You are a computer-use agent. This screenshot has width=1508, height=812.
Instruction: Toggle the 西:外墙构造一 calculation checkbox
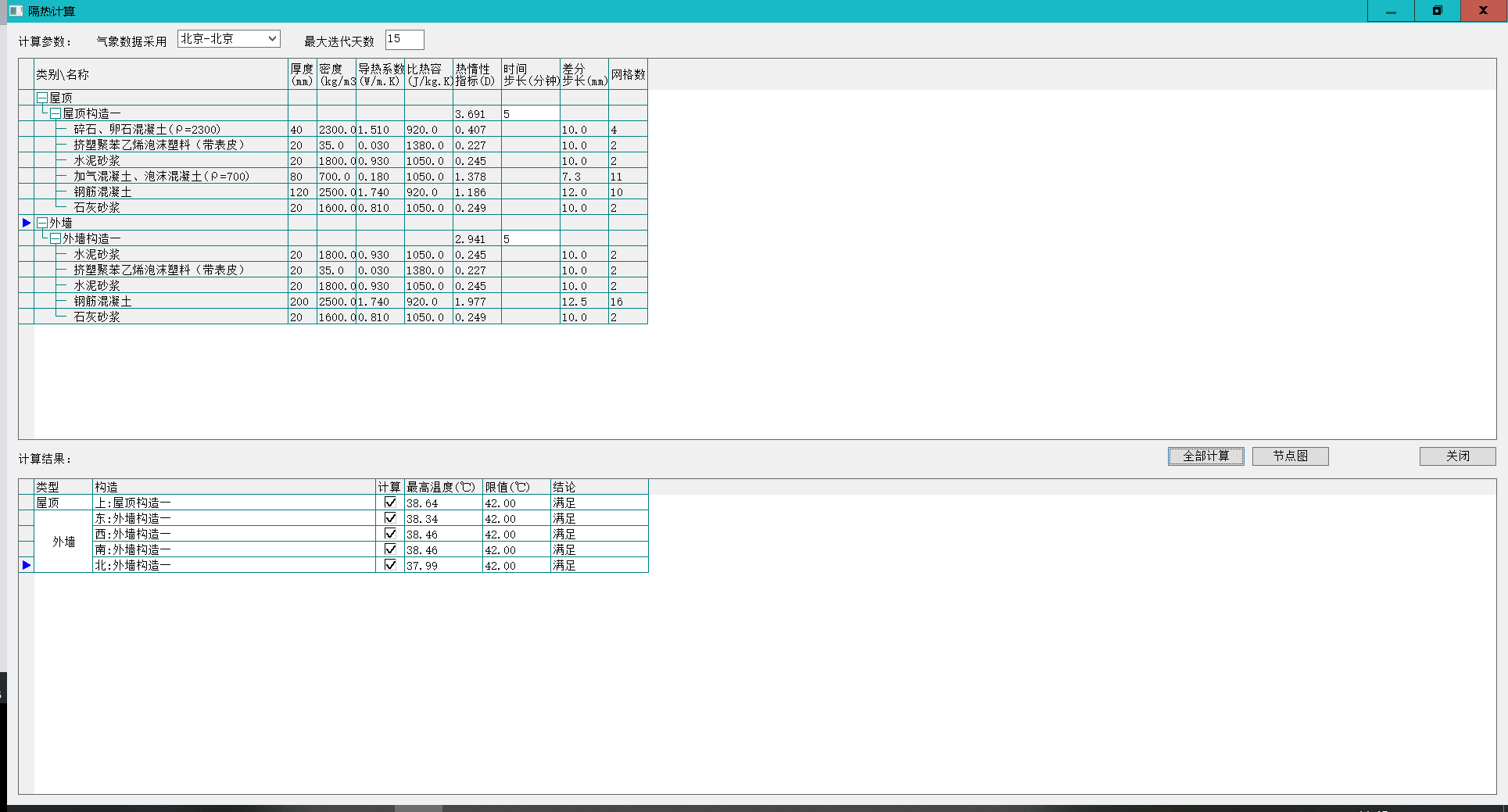[x=390, y=534]
